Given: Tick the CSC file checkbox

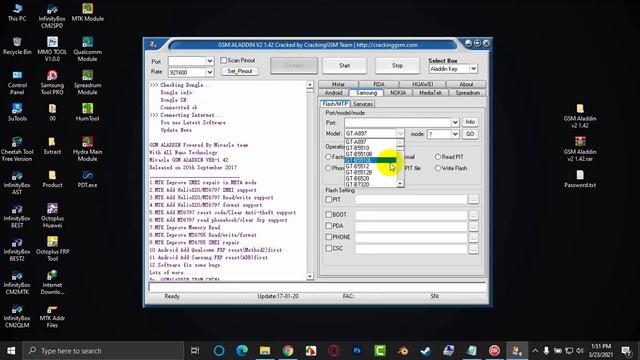Looking at the screenshot, I should coord(329,248).
